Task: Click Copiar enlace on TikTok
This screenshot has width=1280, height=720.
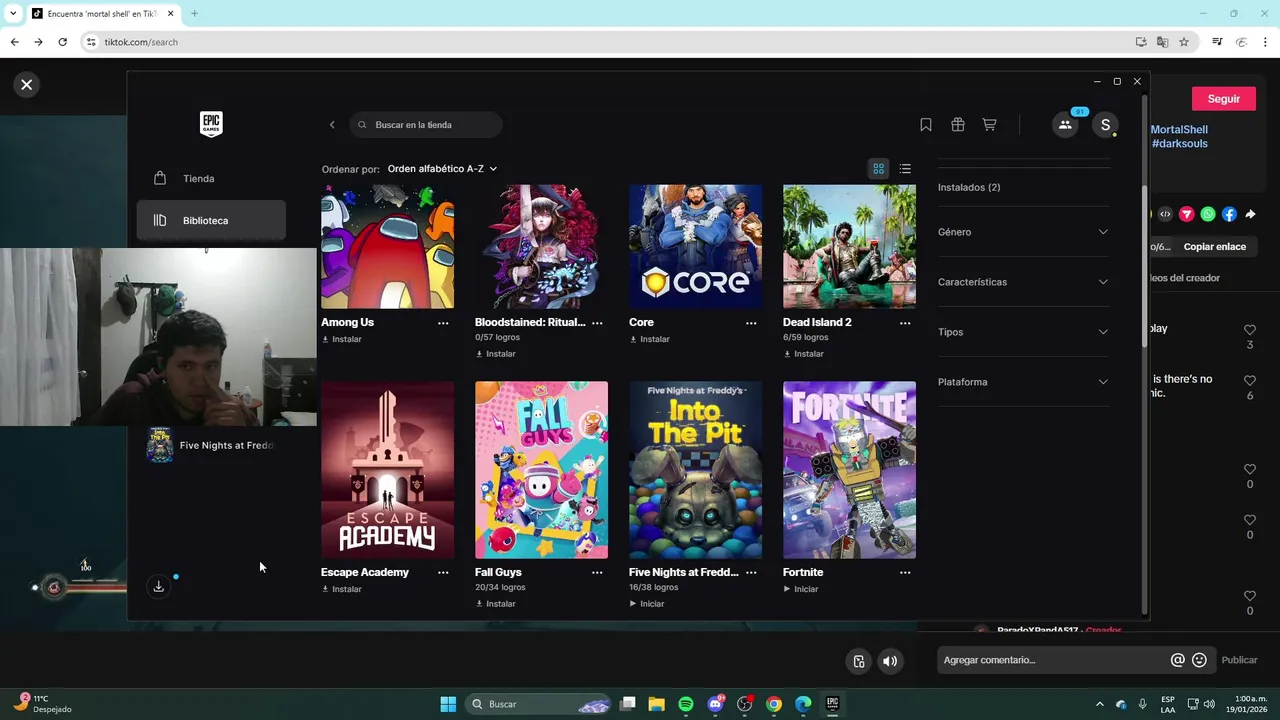Action: coord(1215,247)
